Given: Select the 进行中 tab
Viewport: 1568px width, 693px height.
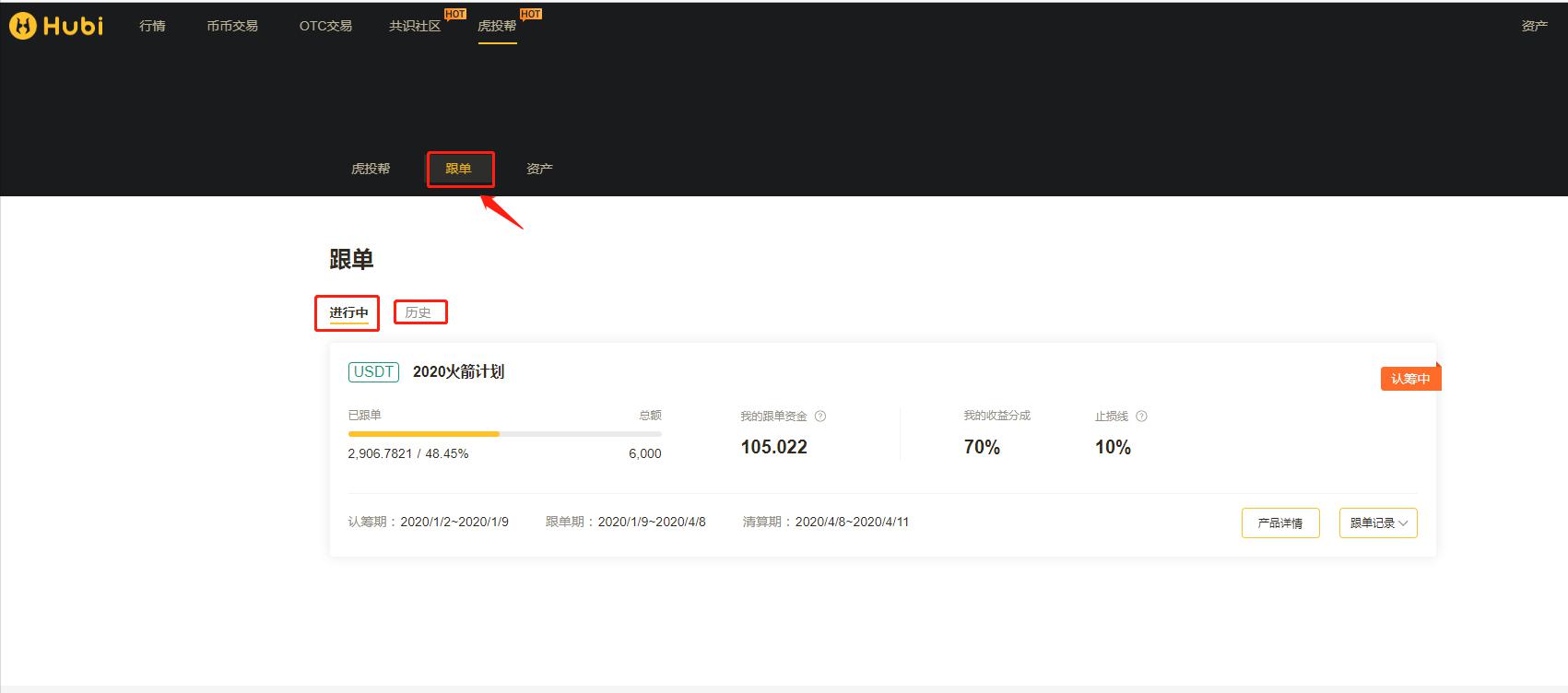Looking at the screenshot, I should [x=348, y=312].
